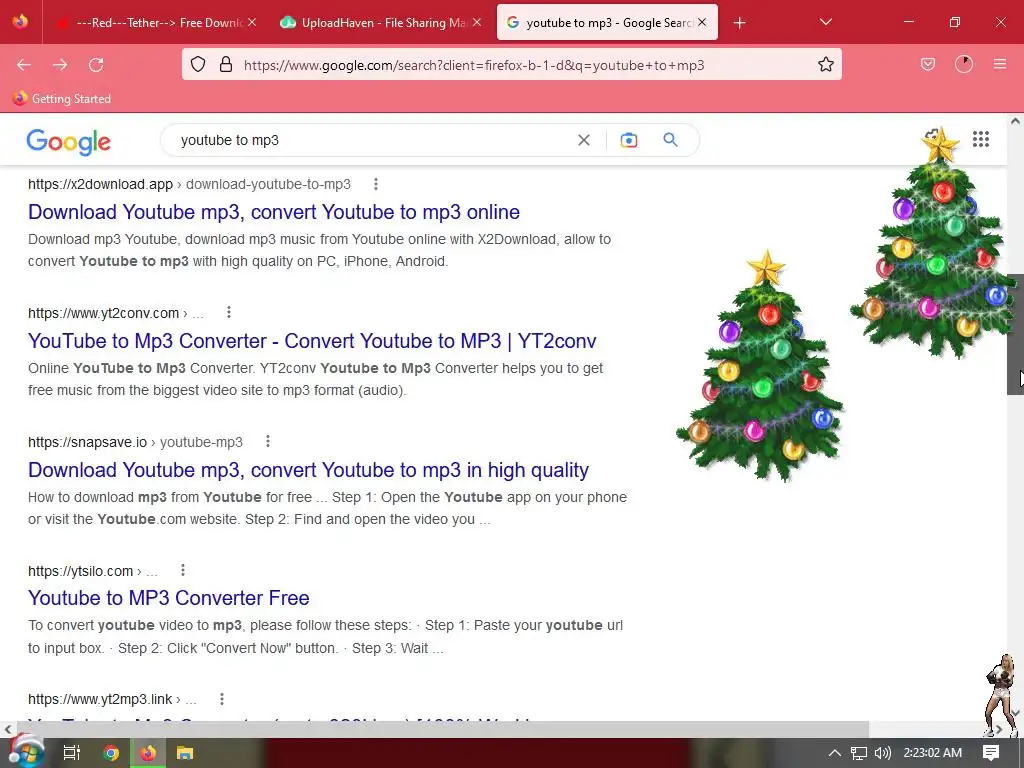Viewport: 1024px width, 768px height.
Task: Open options for yt2conv.com result
Action: [229, 313]
